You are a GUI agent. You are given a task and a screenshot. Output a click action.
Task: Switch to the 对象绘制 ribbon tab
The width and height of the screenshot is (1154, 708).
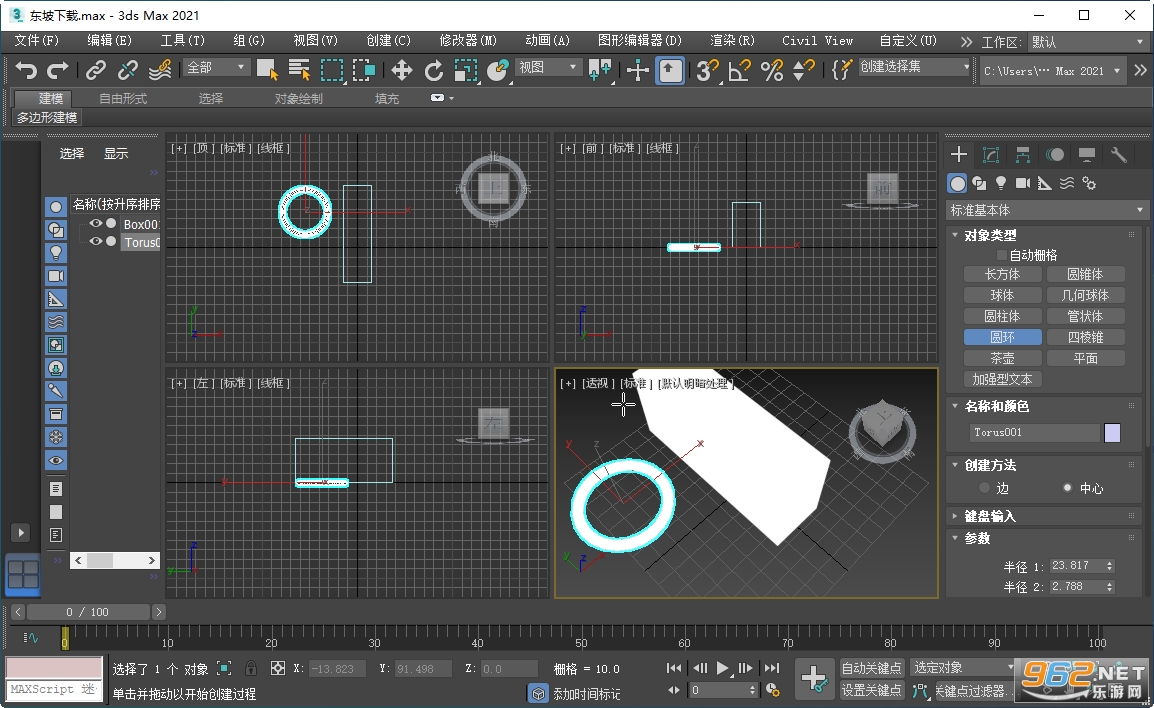coord(298,99)
